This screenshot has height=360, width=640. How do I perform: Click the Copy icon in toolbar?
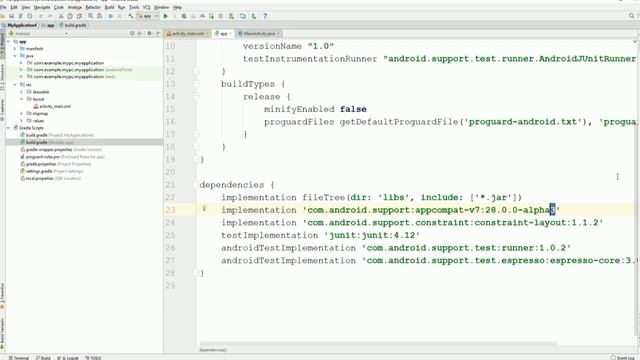click(70, 16)
